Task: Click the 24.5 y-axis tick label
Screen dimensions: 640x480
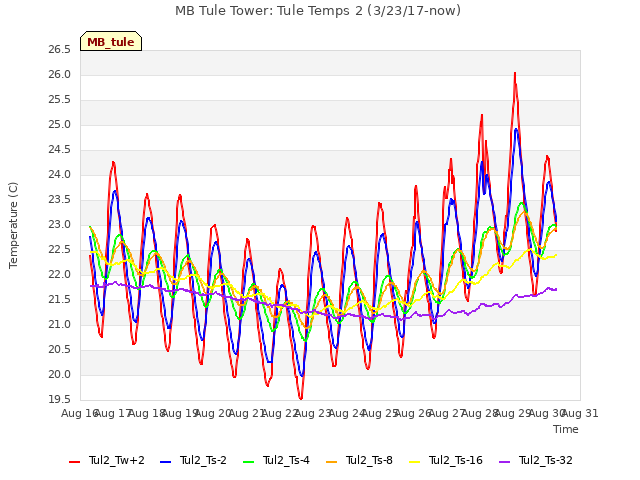Action: coord(60,150)
